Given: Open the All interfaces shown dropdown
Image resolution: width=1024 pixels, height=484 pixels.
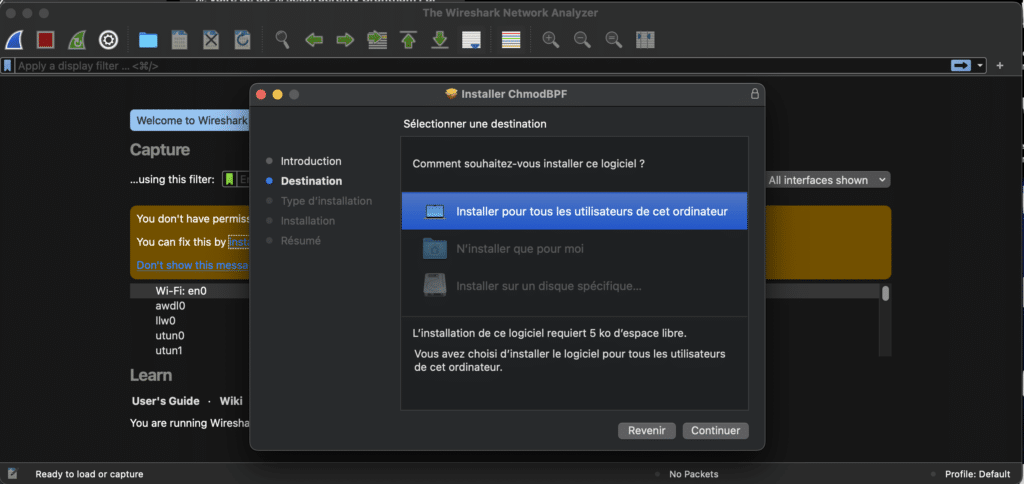Looking at the screenshot, I should (827, 180).
